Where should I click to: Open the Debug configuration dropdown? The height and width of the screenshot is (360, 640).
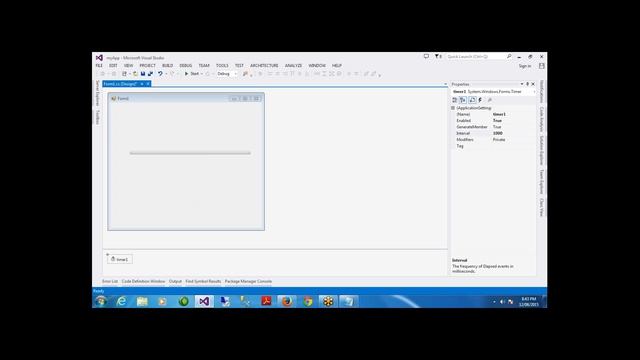pos(227,74)
